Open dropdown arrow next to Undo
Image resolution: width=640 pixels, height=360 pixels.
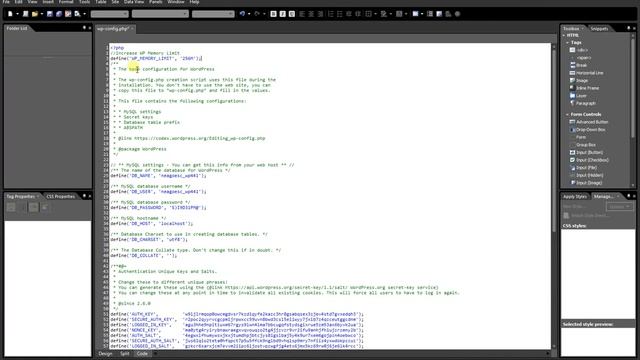coord(249,14)
